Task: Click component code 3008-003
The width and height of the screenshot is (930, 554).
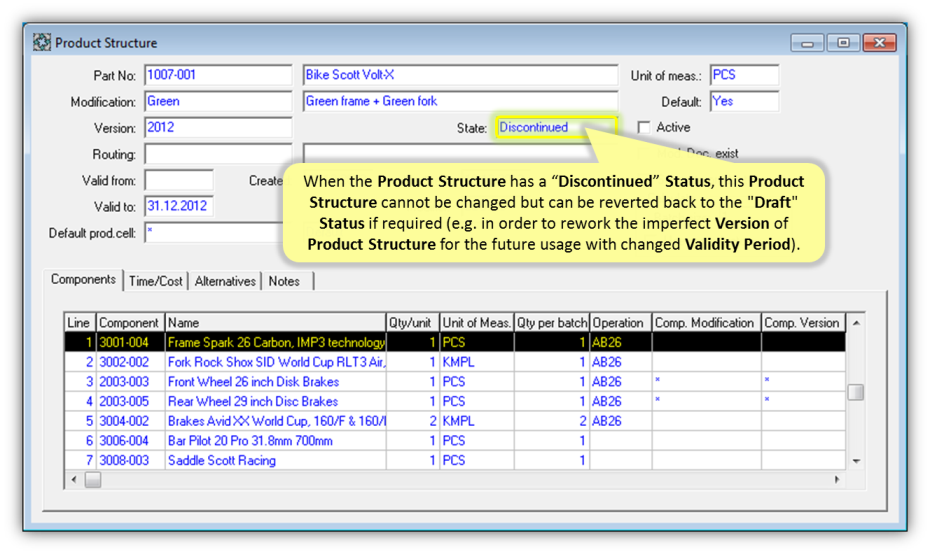Action: [124, 460]
